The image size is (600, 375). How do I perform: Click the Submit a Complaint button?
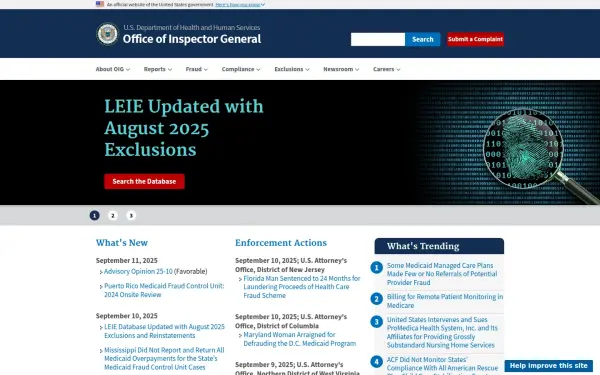475,39
